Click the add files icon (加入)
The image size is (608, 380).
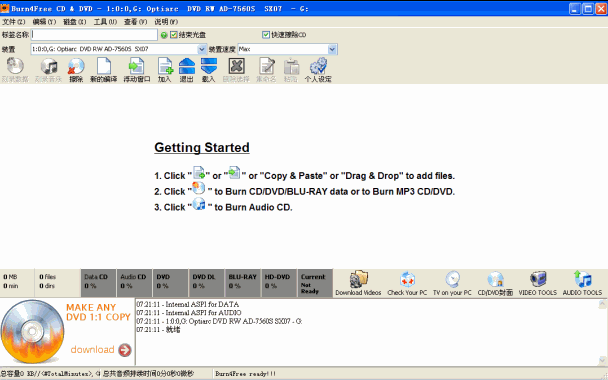(x=165, y=66)
